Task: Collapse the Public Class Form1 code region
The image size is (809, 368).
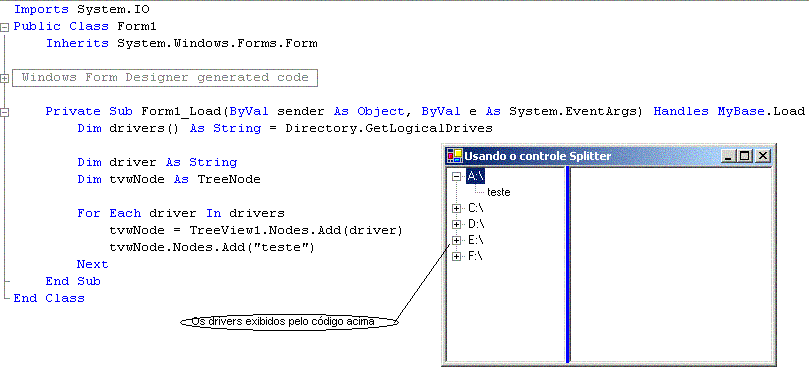Action: point(5,27)
